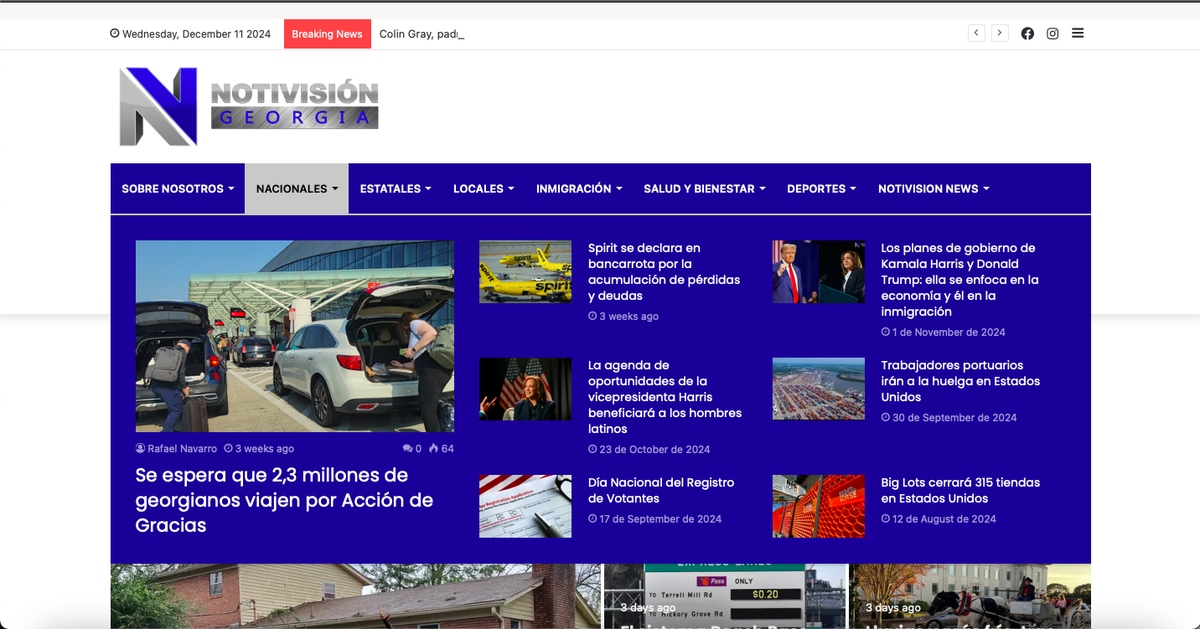The height and width of the screenshot is (629, 1200).
Task: Click the Trump and Harris thumbnail image
Action: point(818,272)
